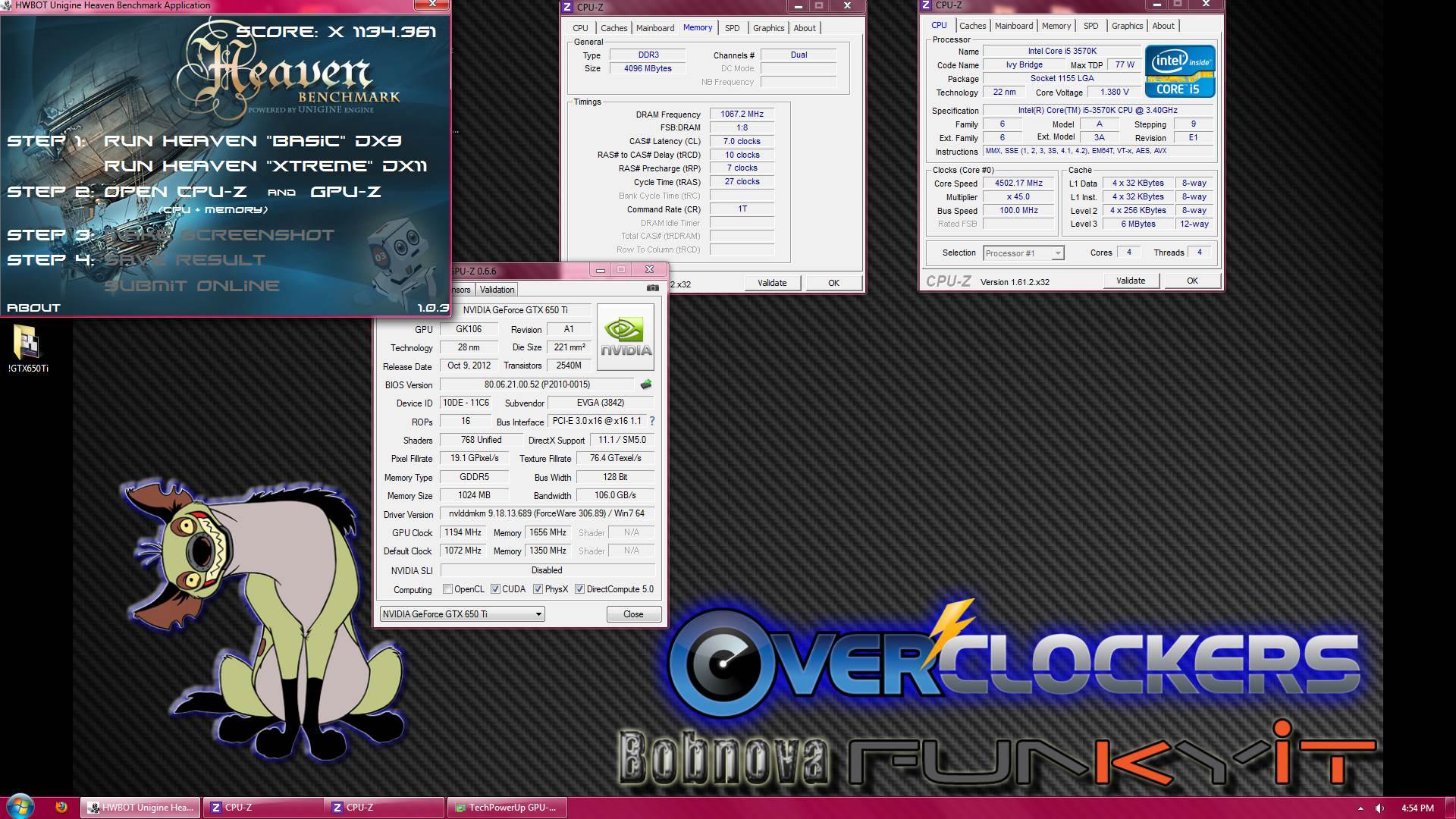Click the CPU-Z CPU window title icon

point(926,5)
